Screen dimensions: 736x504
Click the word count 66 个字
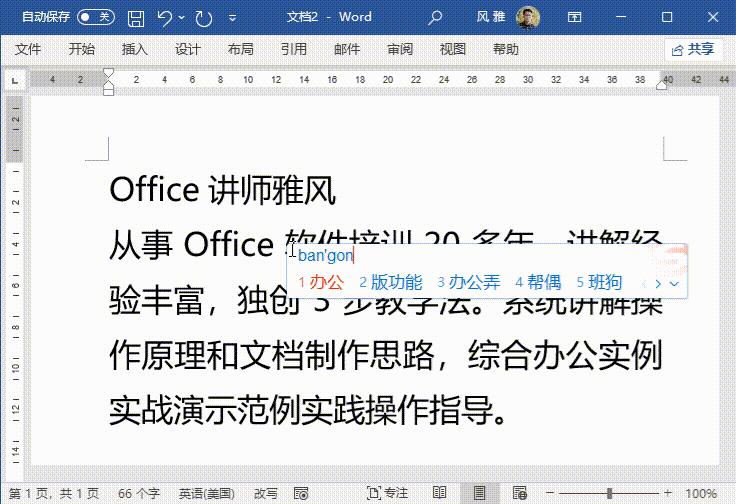(x=139, y=494)
